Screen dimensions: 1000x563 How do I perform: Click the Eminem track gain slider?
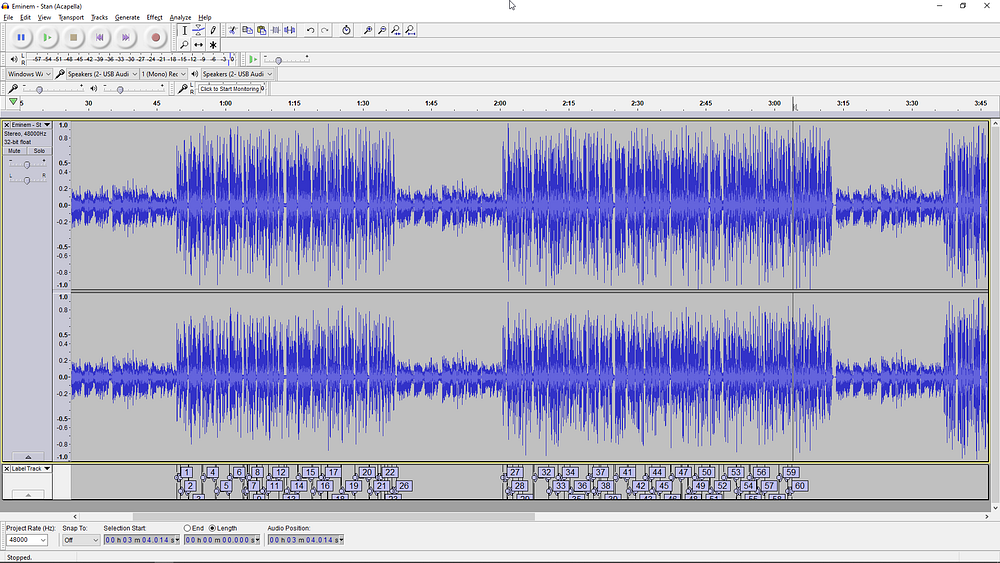(27, 164)
